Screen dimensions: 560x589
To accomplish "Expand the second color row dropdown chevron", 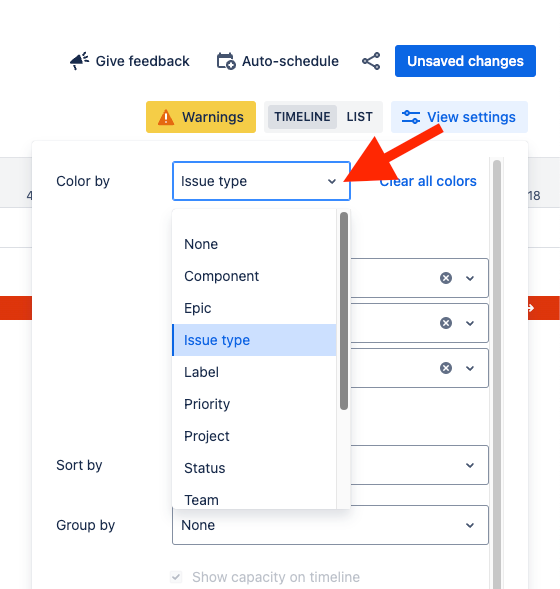I will click(x=470, y=323).
